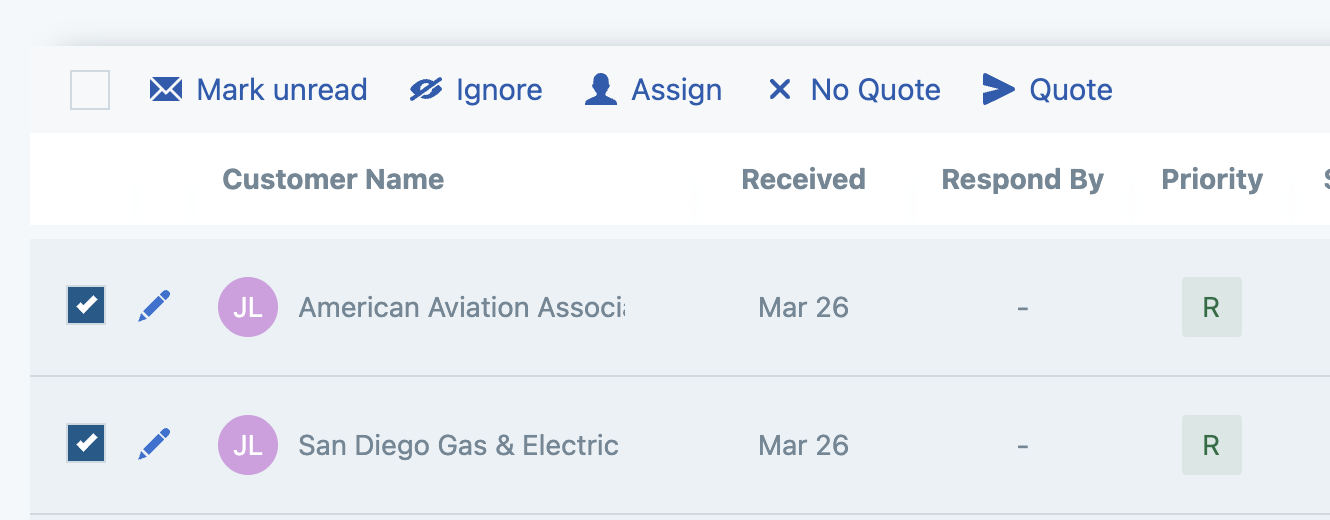
Task: Sort by the Received column header
Action: (803, 180)
